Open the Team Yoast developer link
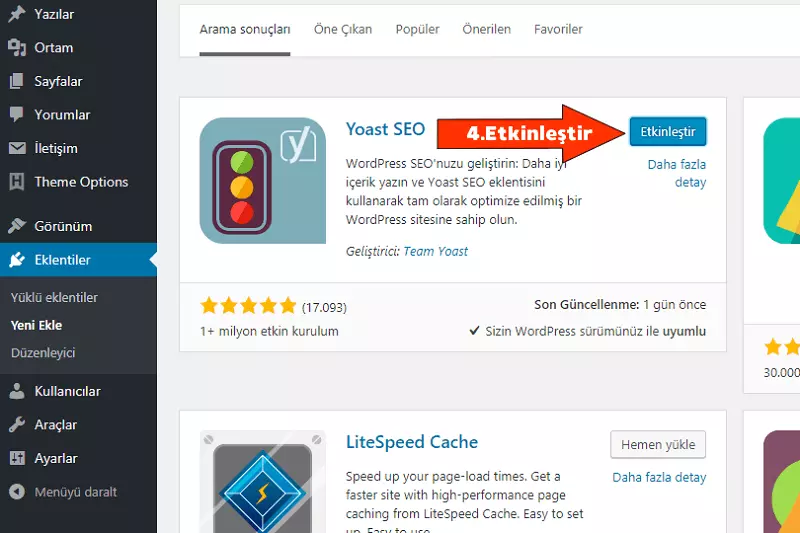 coord(435,251)
